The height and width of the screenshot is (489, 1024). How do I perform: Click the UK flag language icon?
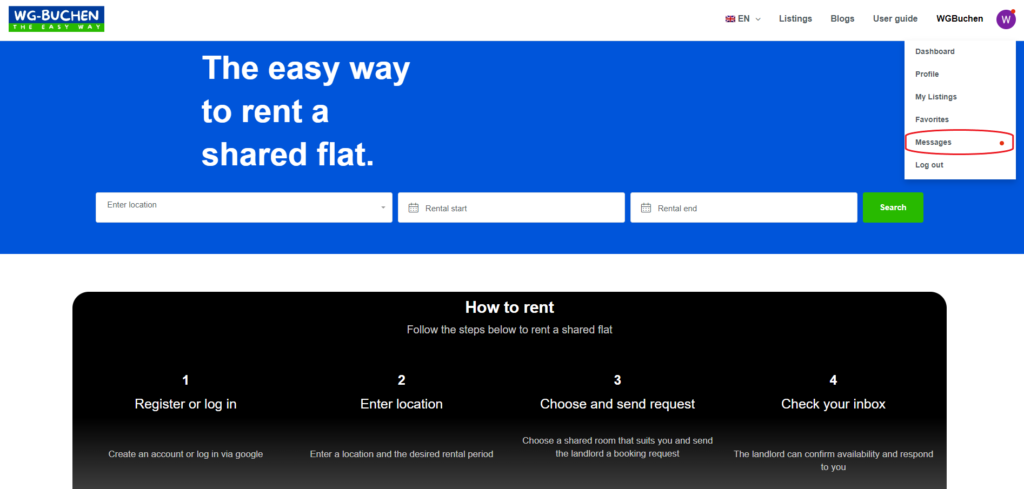[730, 19]
